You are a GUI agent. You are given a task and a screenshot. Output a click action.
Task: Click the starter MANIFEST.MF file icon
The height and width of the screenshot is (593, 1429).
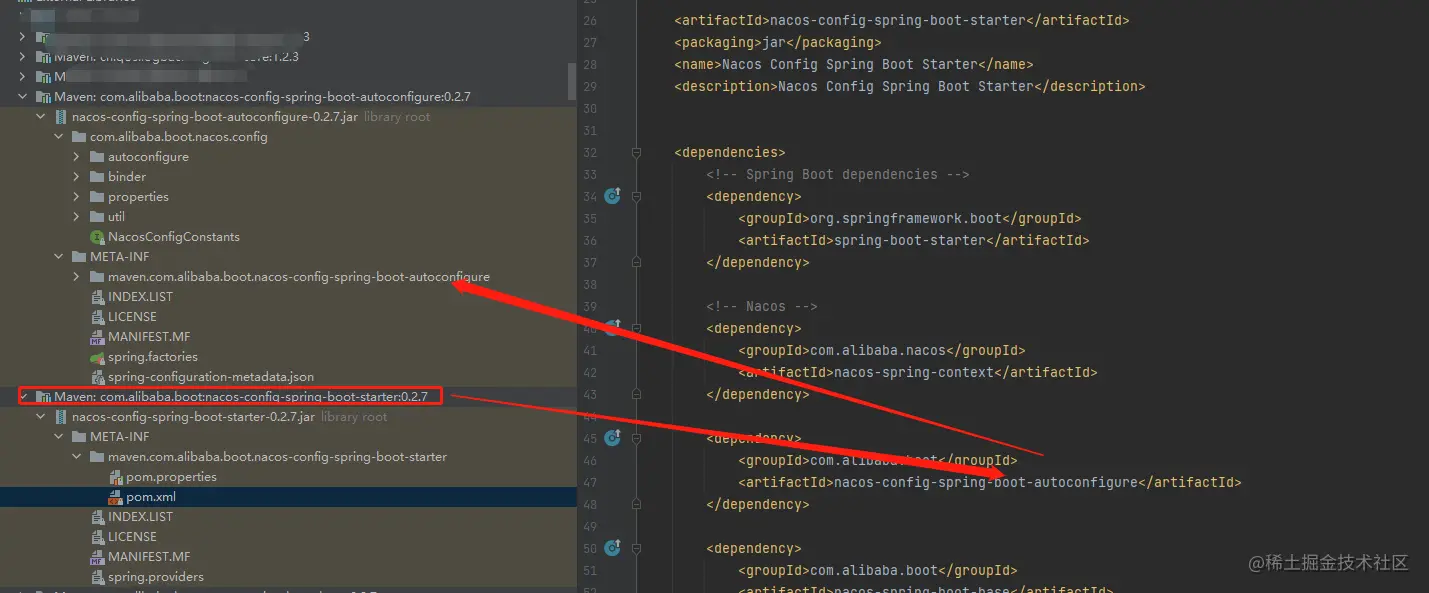[97, 557]
